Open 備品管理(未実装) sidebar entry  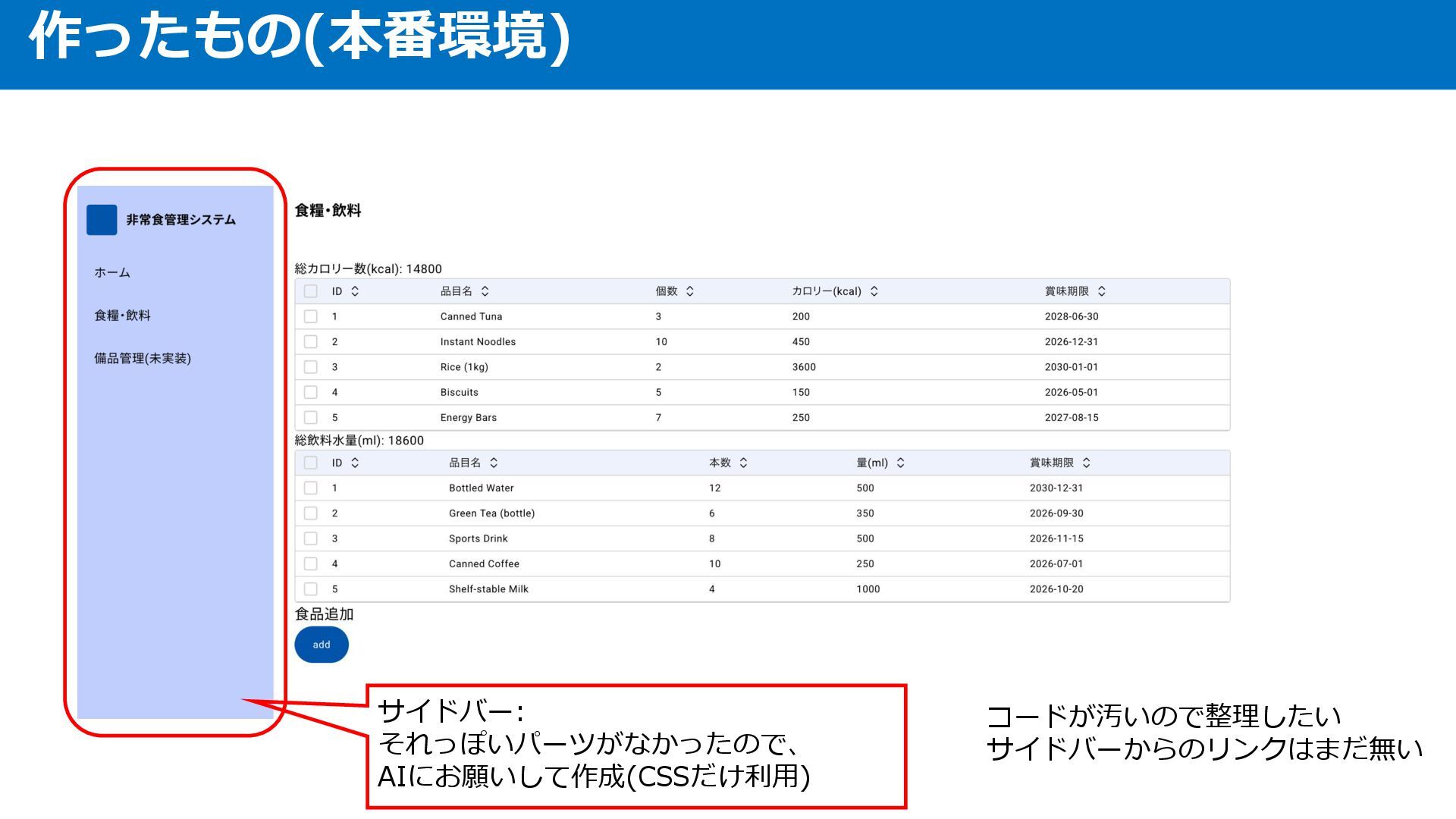pyautogui.click(x=143, y=359)
